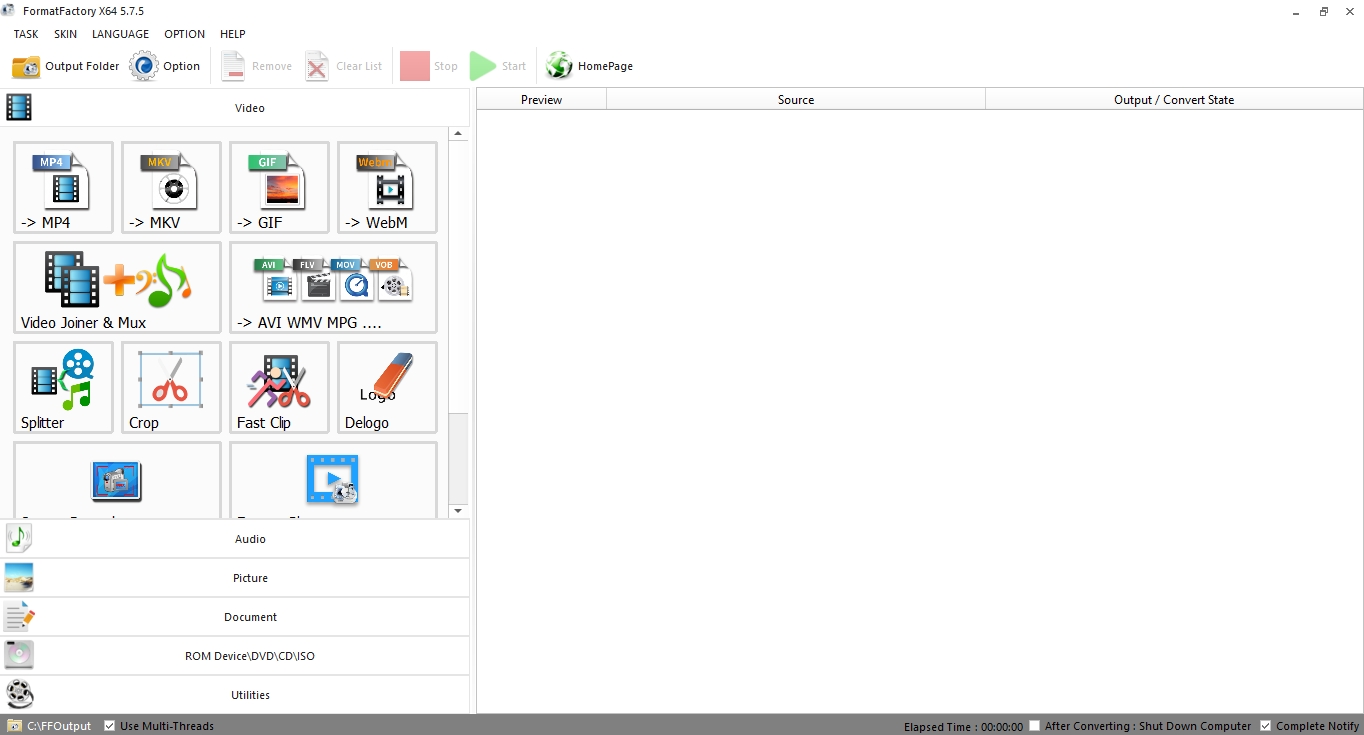Open the HELP menu
This screenshot has width=1364, height=735.
tap(233, 34)
